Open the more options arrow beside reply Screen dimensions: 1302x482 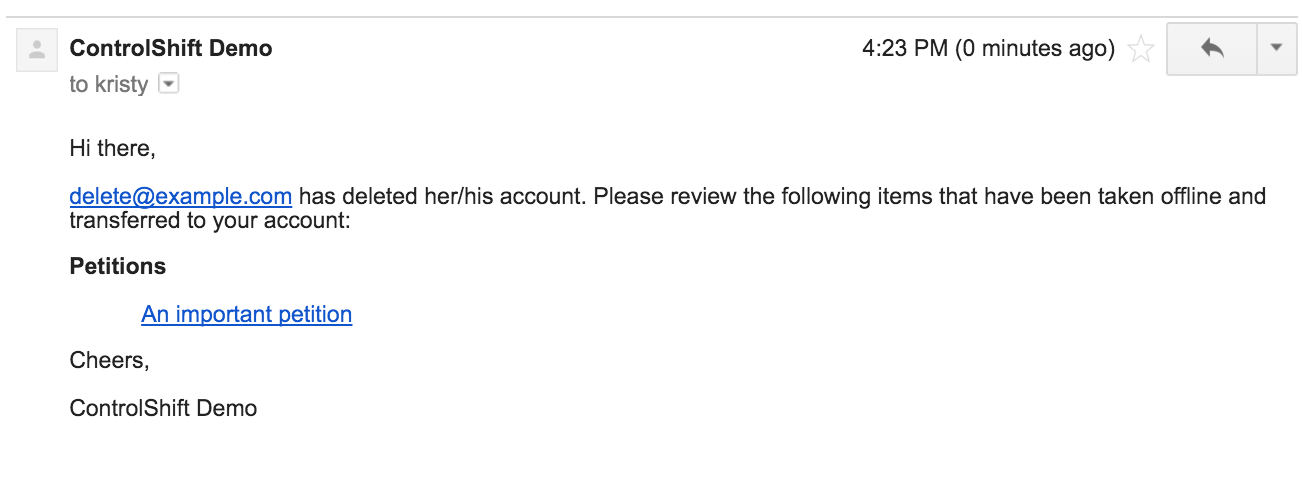[x=1275, y=49]
